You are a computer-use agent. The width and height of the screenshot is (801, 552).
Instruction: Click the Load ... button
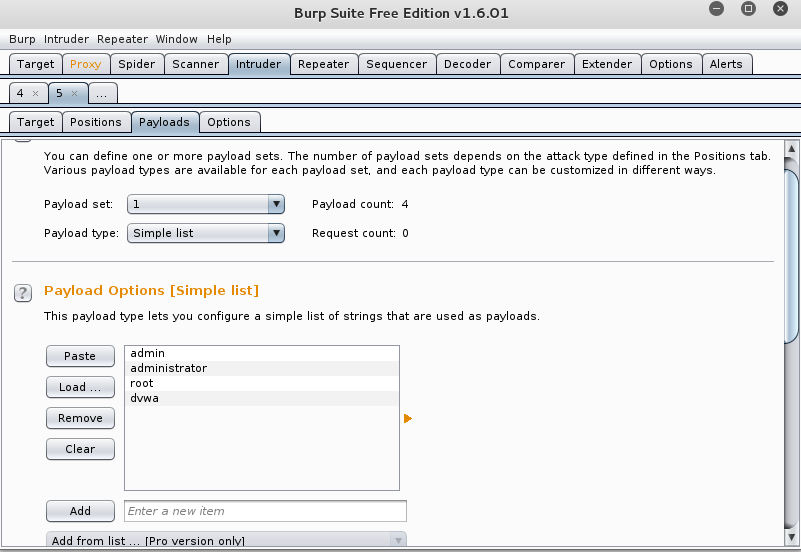tap(80, 387)
